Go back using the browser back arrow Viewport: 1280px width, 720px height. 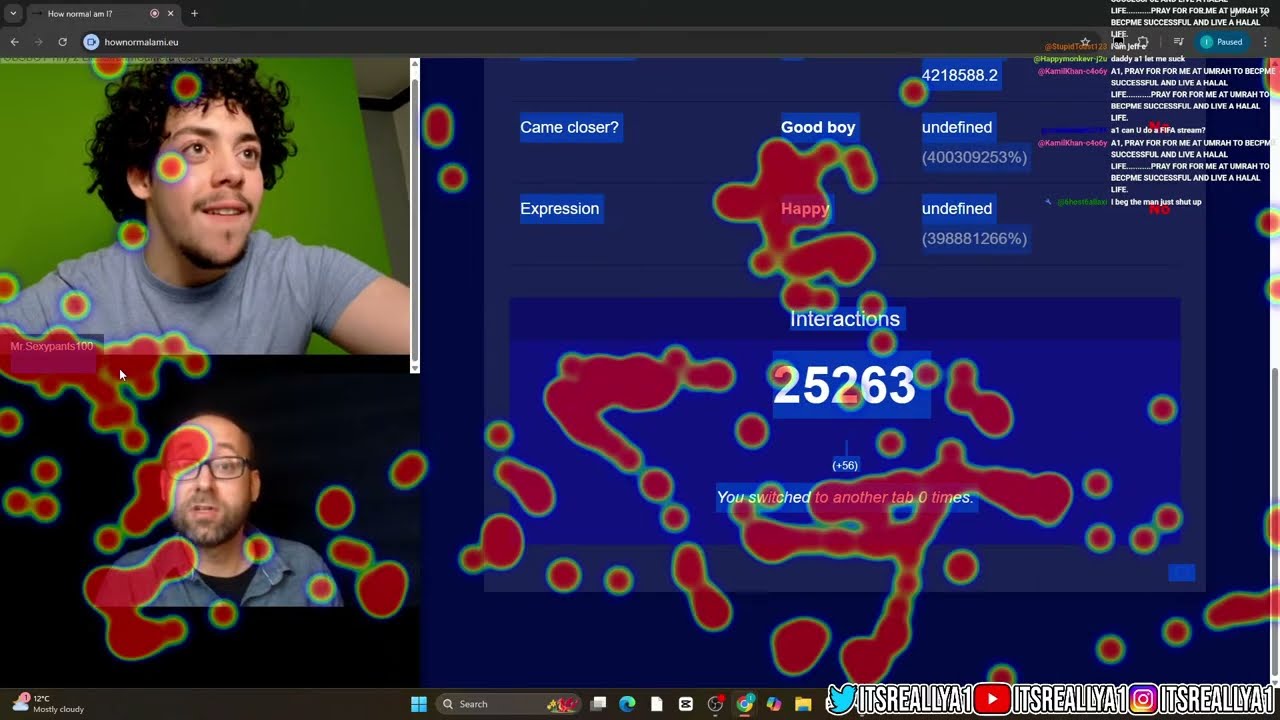click(14, 42)
